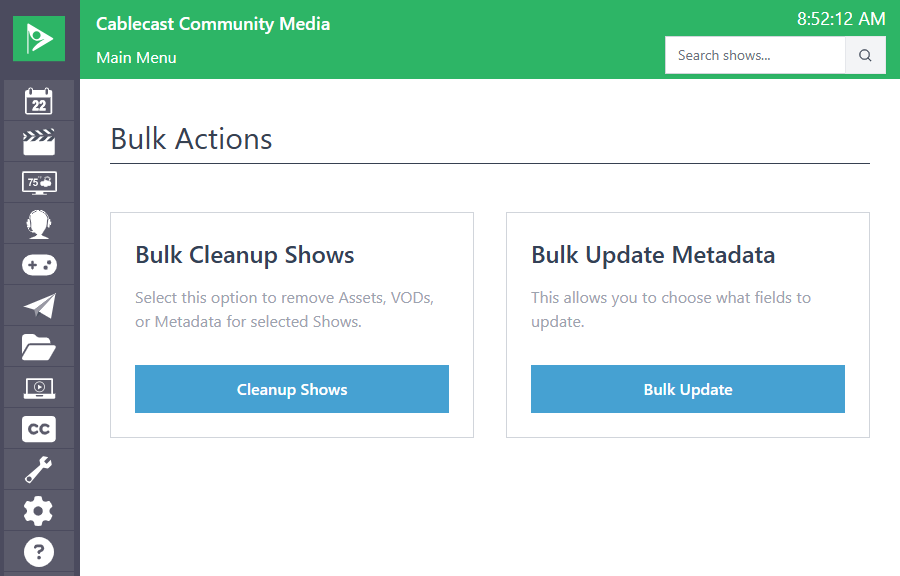Open the Schedule calendar icon
Viewport: 900px width, 576px height.
point(38,100)
